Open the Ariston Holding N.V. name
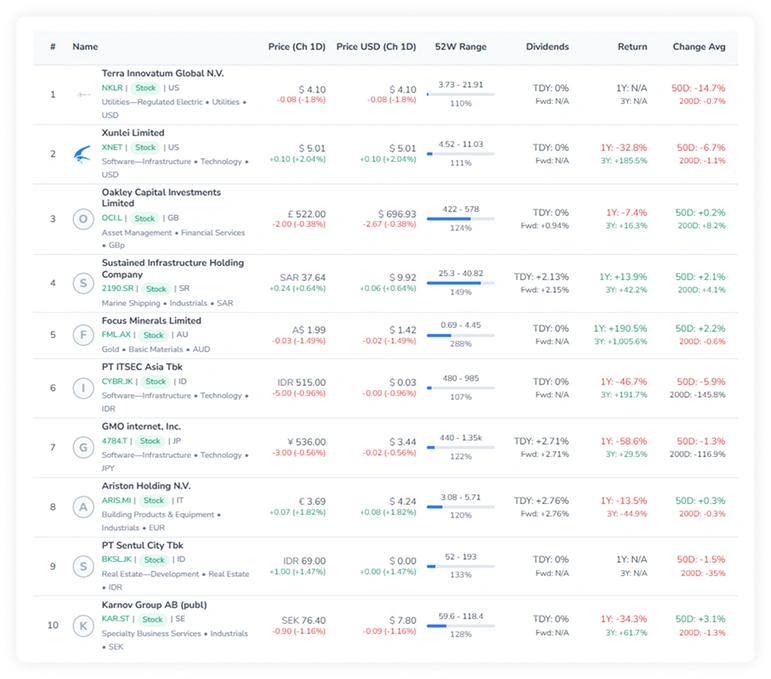The height and width of the screenshot is (679, 771). coord(146,486)
